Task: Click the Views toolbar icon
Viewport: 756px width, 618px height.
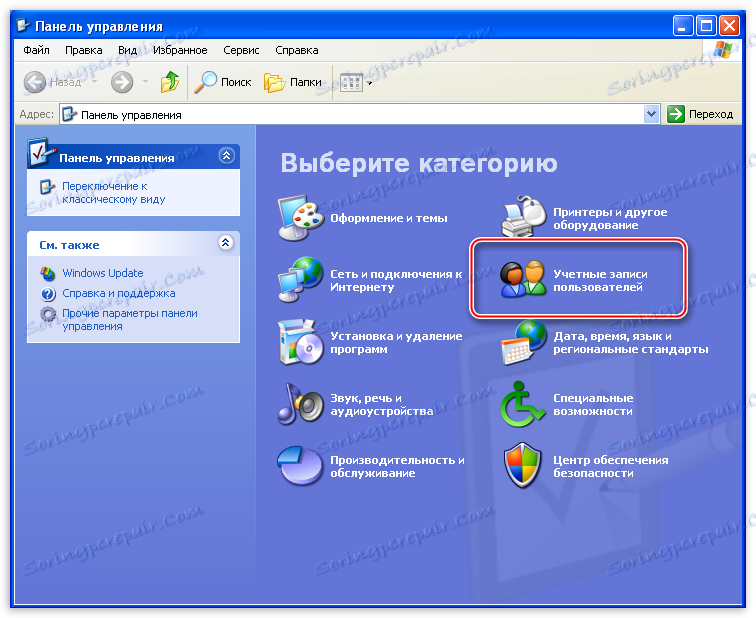Action: click(x=351, y=82)
